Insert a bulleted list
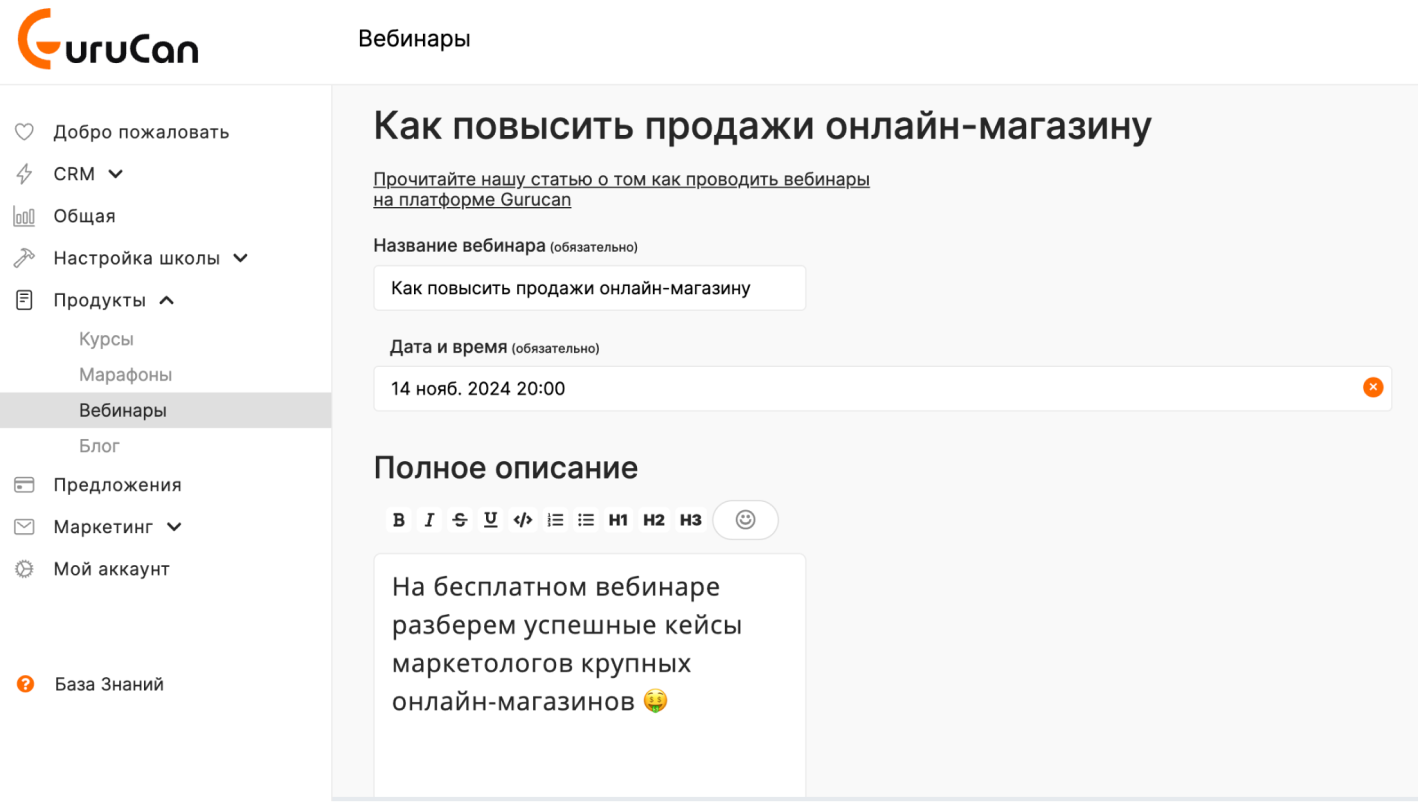This screenshot has height=802, width=1418. (x=586, y=520)
